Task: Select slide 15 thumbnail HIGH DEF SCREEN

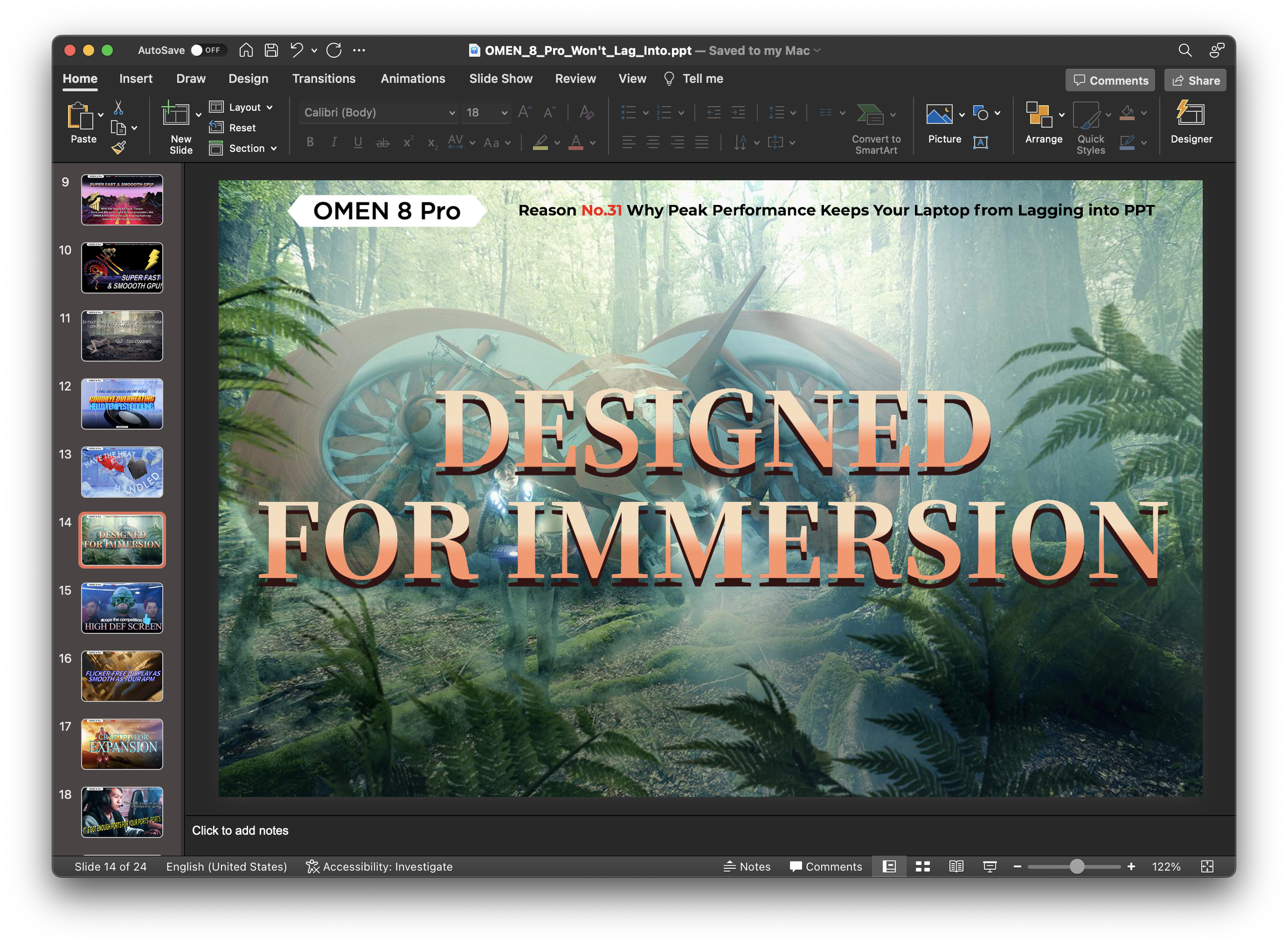Action: [x=122, y=608]
